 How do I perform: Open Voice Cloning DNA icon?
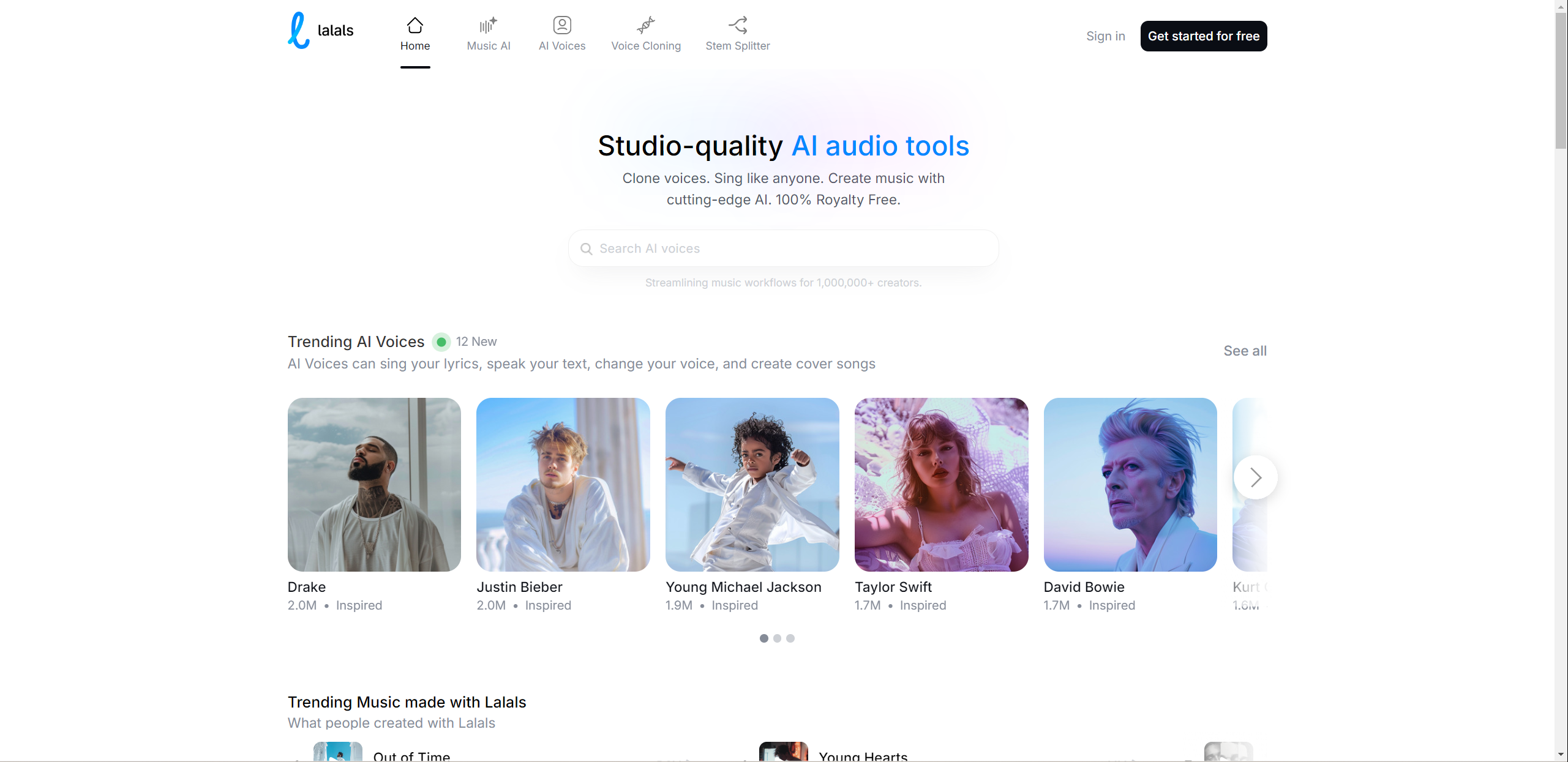(x=645, y=25)
